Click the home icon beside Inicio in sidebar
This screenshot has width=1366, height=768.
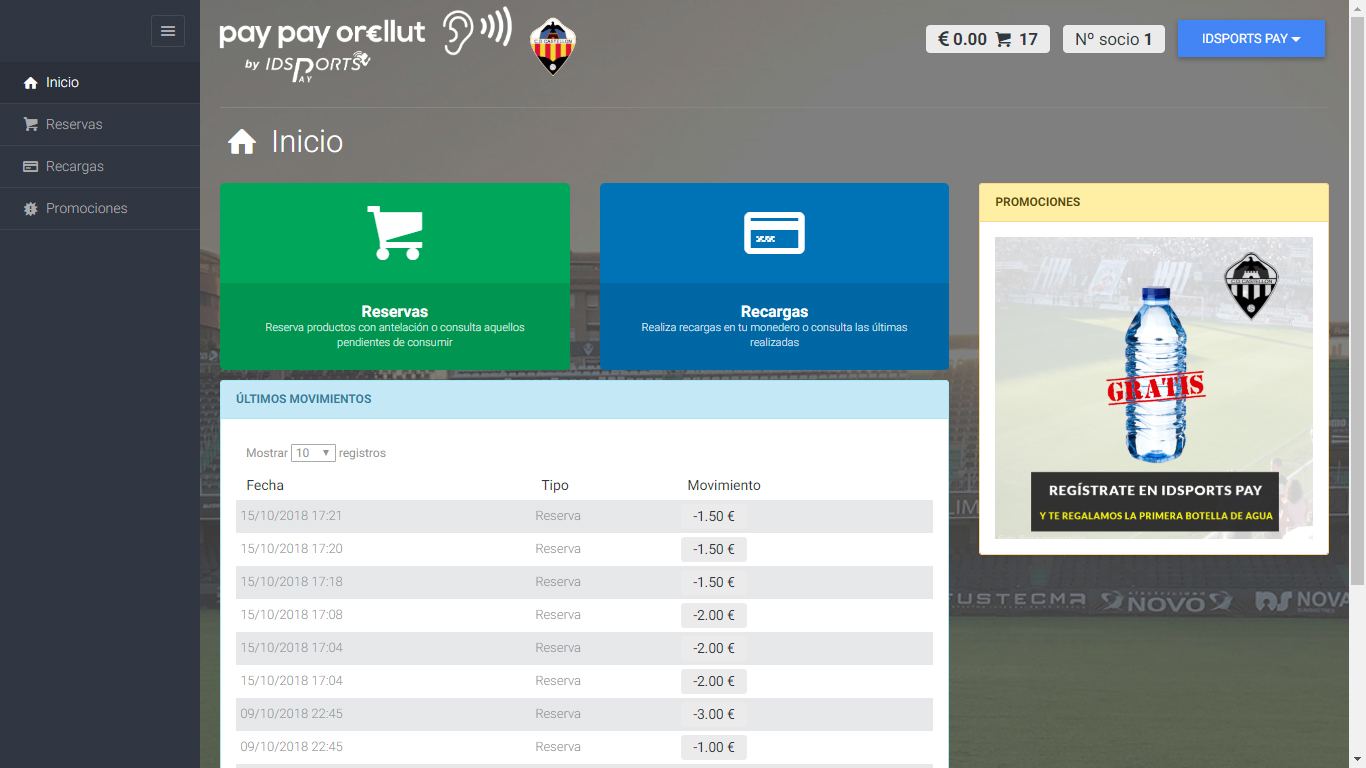[30, 83]
